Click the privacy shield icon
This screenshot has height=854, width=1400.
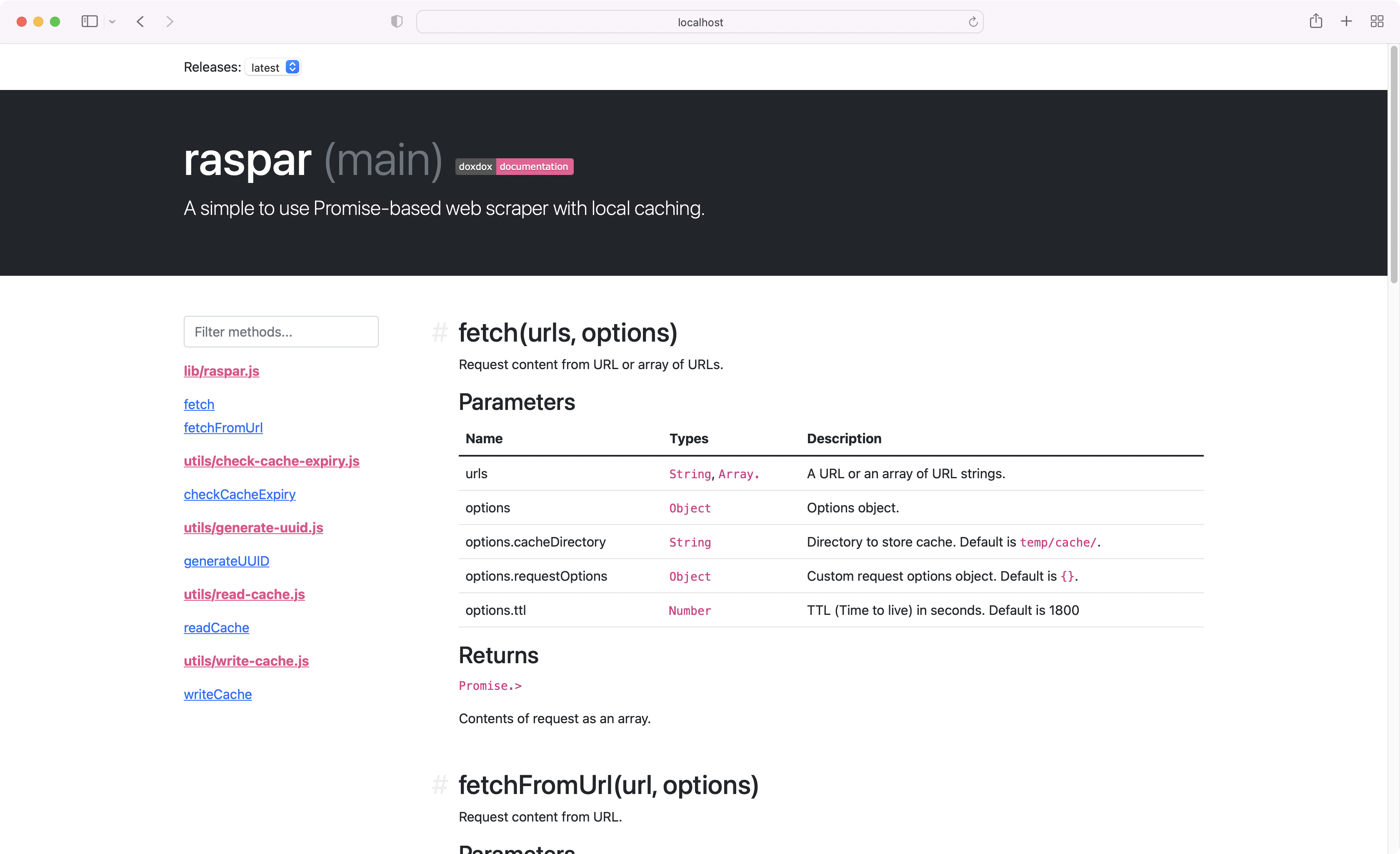click(x=397, y=21)
